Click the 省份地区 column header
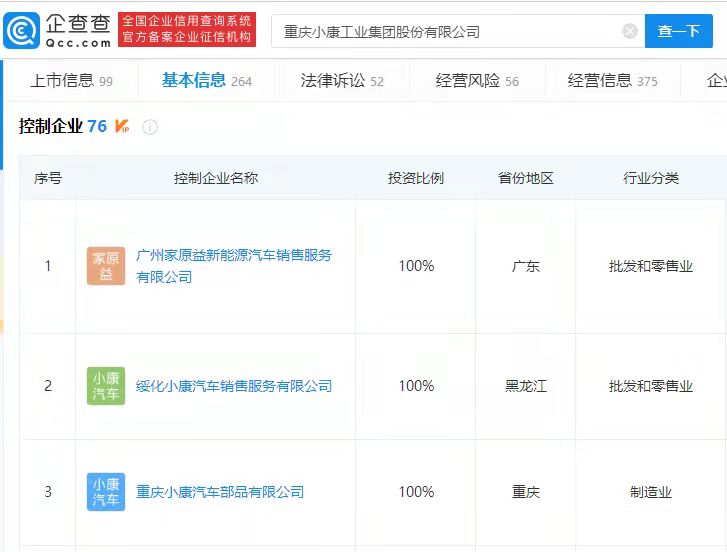Screen dimensions: 727x552 click(525, 178)
